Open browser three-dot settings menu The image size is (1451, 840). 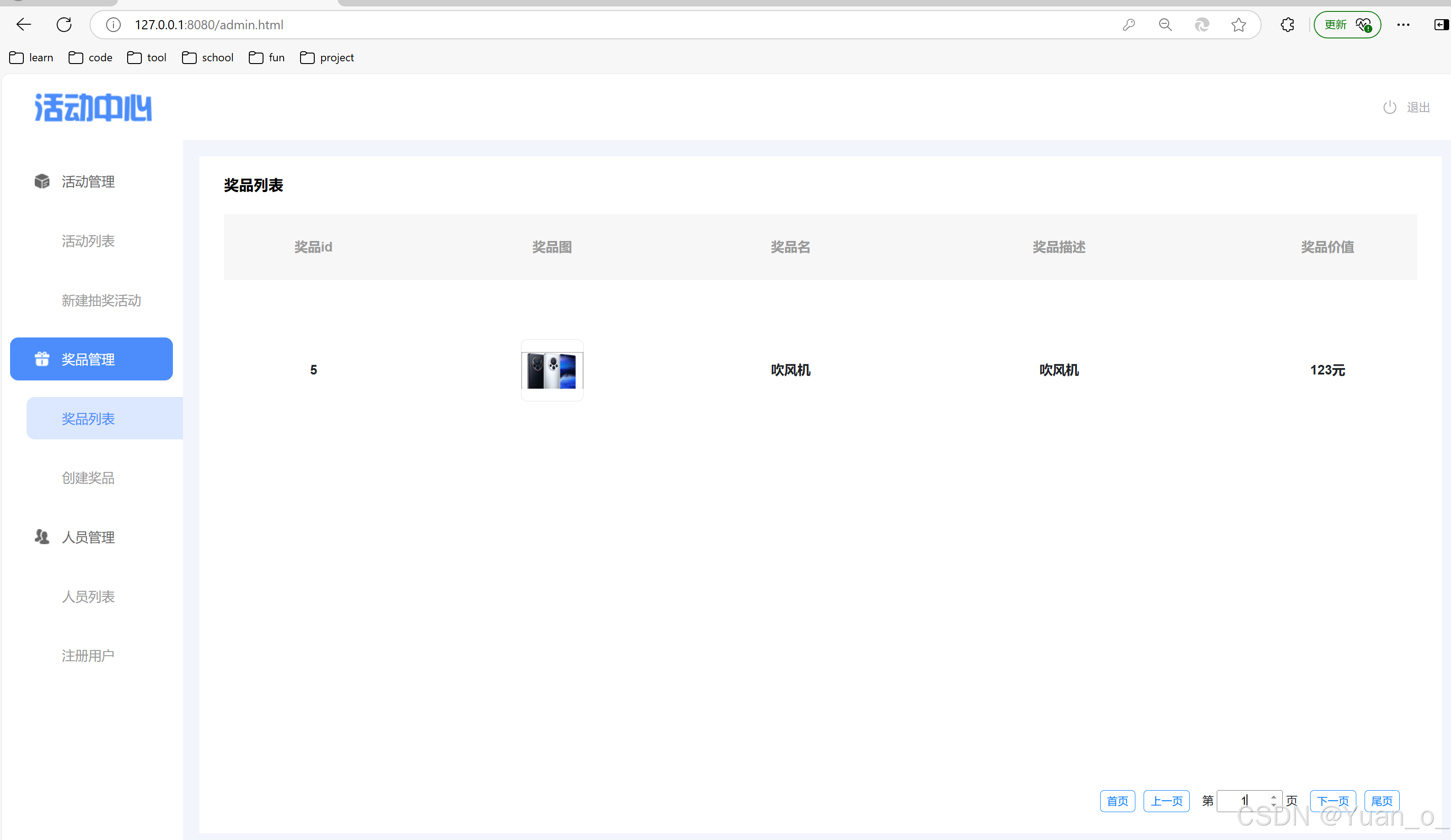pos(1403,25)
